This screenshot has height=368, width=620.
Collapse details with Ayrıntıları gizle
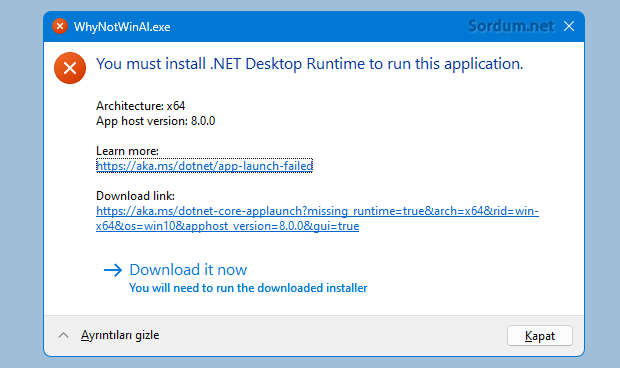120,335
